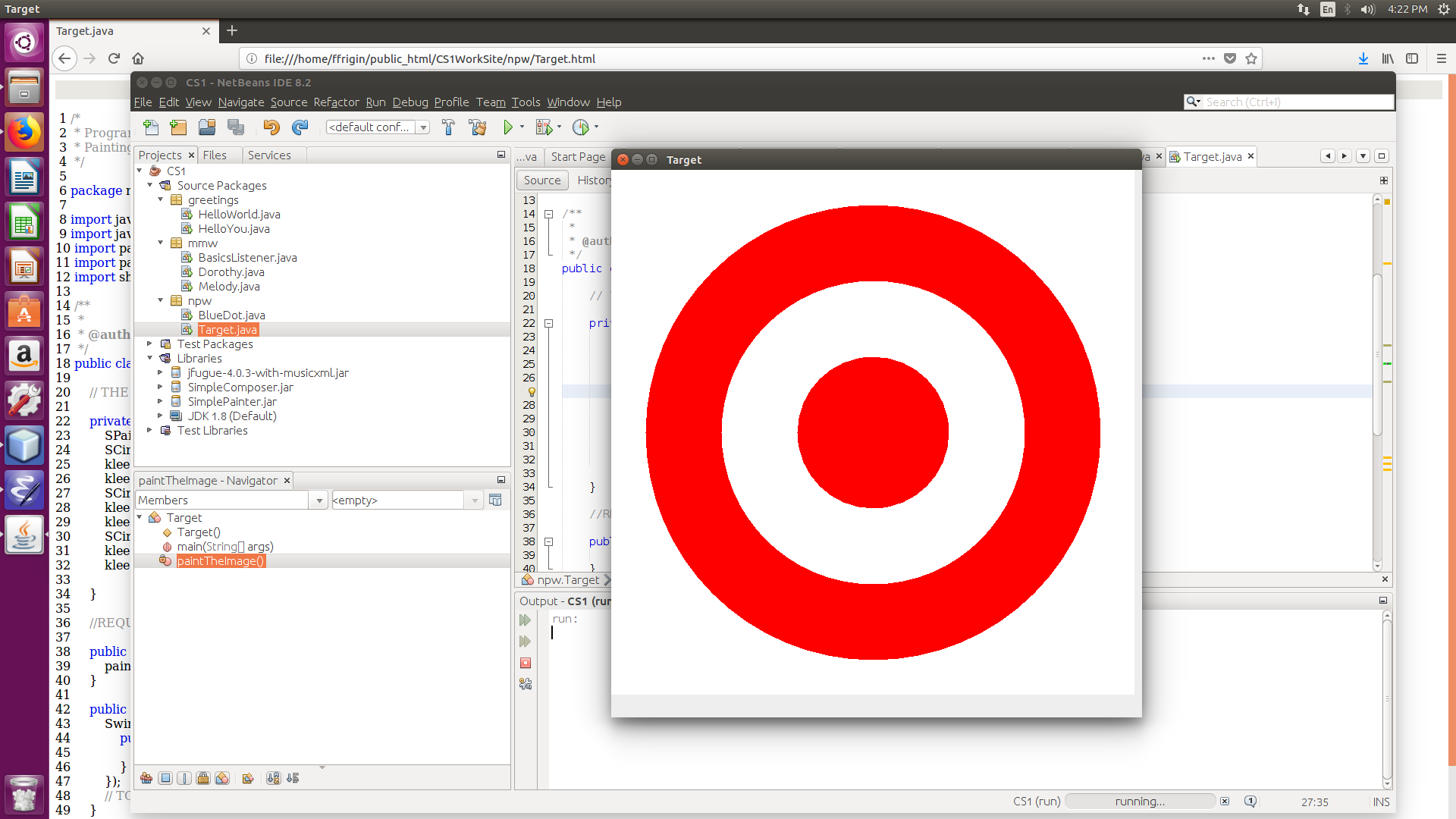Click the New Project toolbar icon
This screenshot has height=819, width=1456.
pos(178,127)
